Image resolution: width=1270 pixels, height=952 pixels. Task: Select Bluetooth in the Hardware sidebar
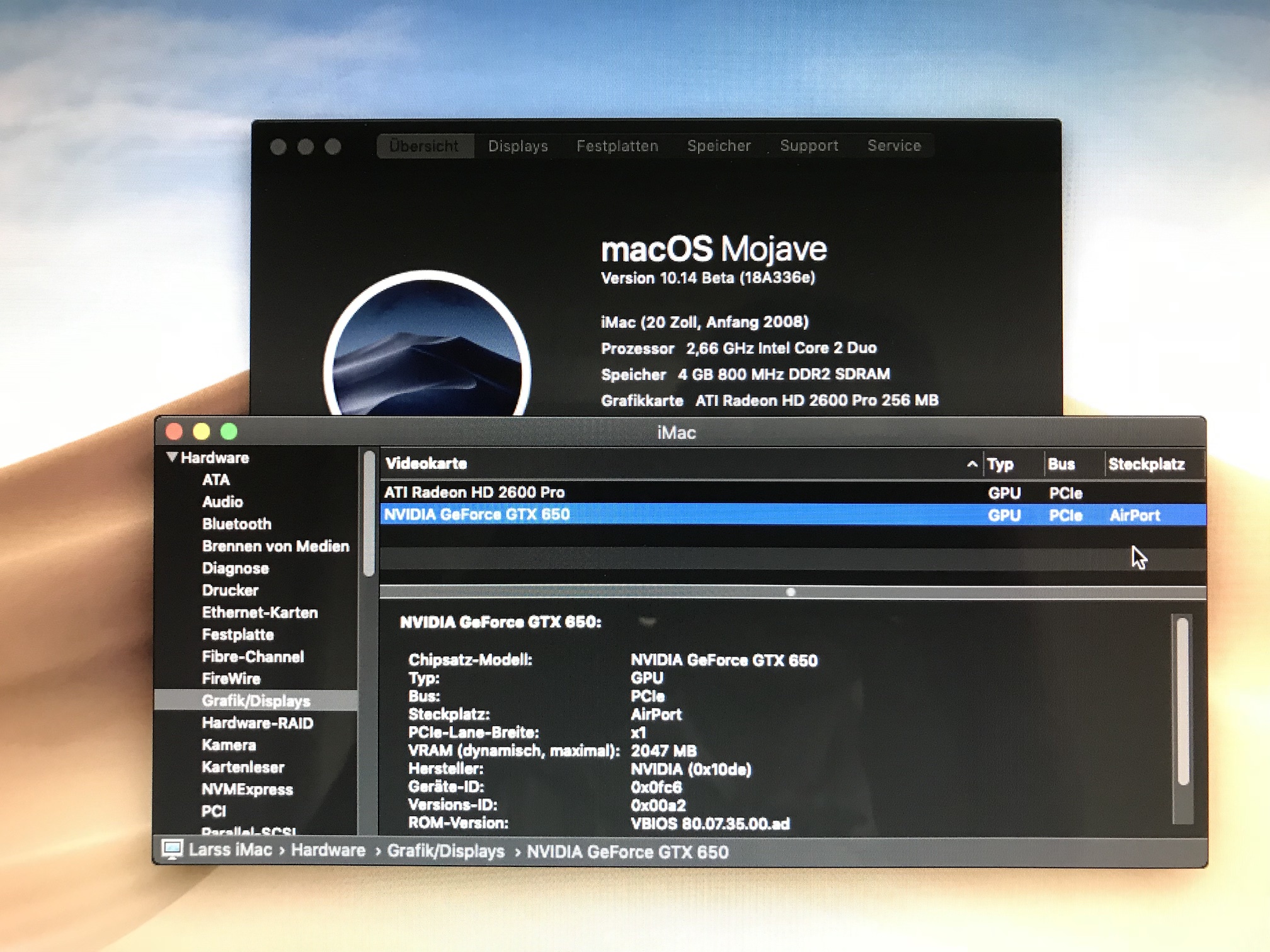pyautogui.click(x=236, y=524)
